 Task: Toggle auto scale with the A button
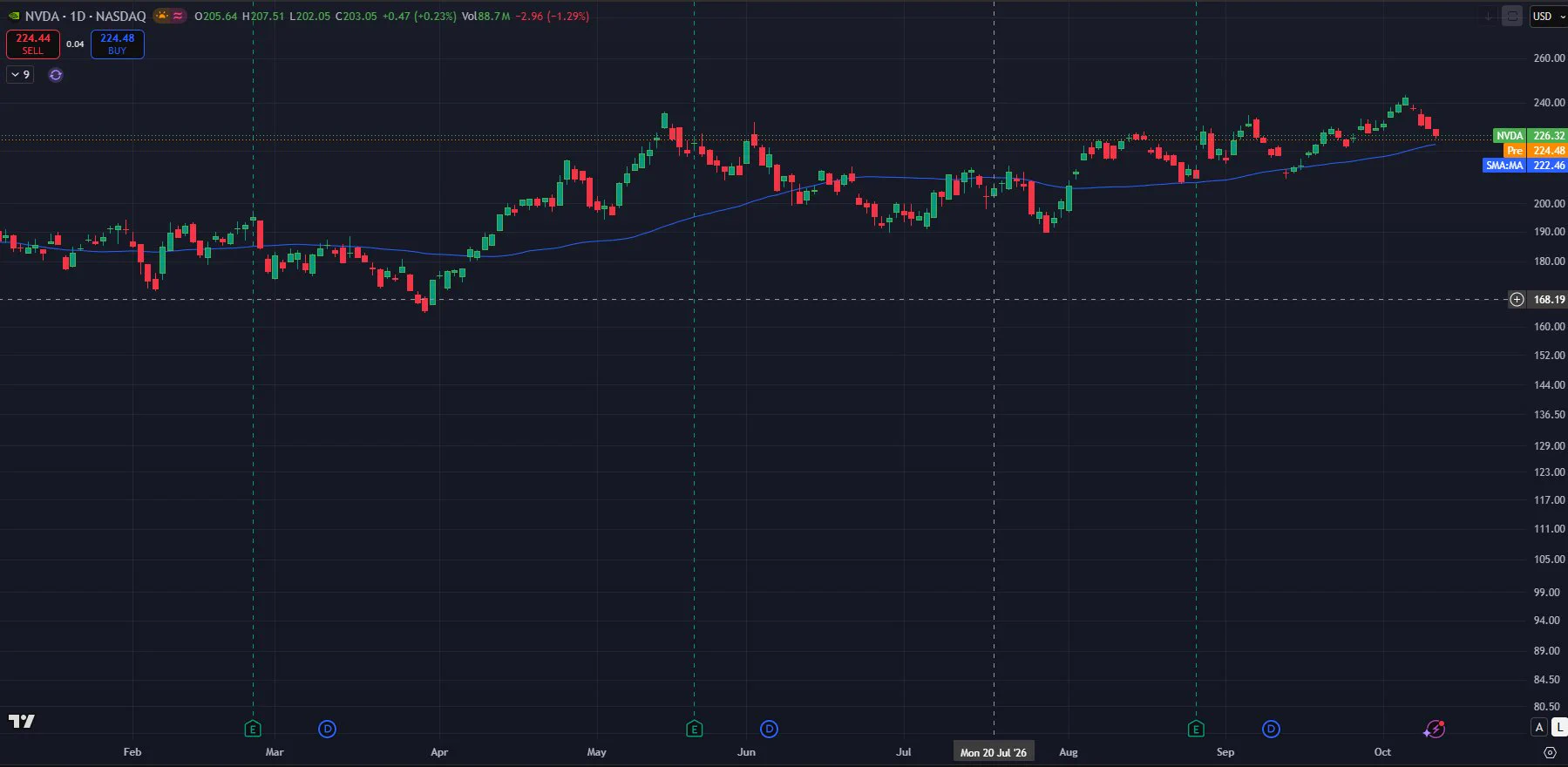(x=1539, y=727)
